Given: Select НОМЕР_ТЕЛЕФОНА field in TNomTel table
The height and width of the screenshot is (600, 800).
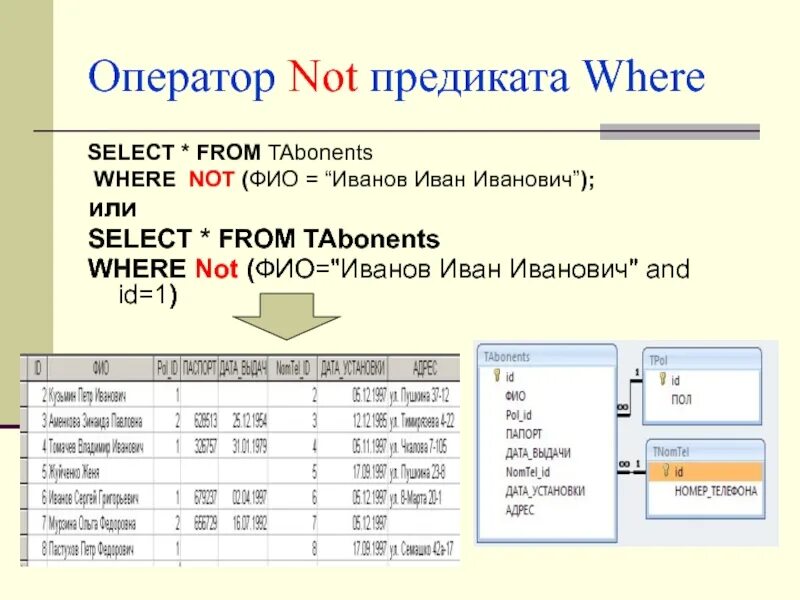Looking at the screenshot, I should [x=716, y=491].
